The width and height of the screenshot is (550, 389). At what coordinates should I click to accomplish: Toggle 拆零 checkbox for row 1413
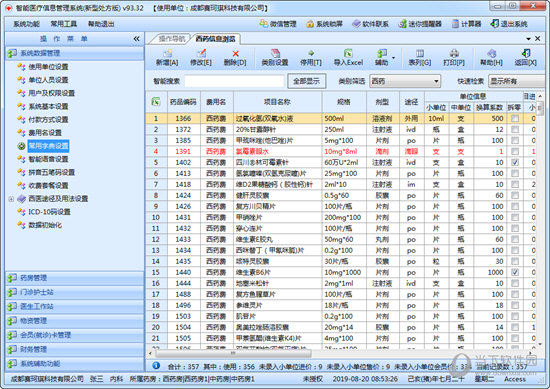[x=515, y=173]
